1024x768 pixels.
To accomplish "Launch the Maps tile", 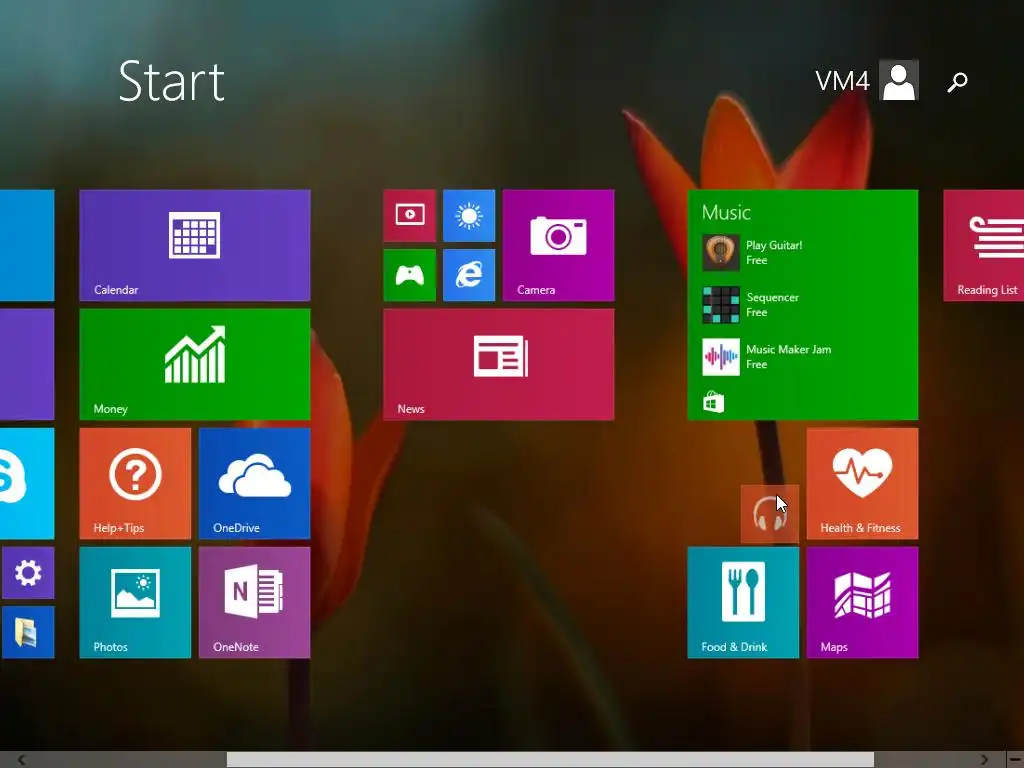I will tap(862, 602).
